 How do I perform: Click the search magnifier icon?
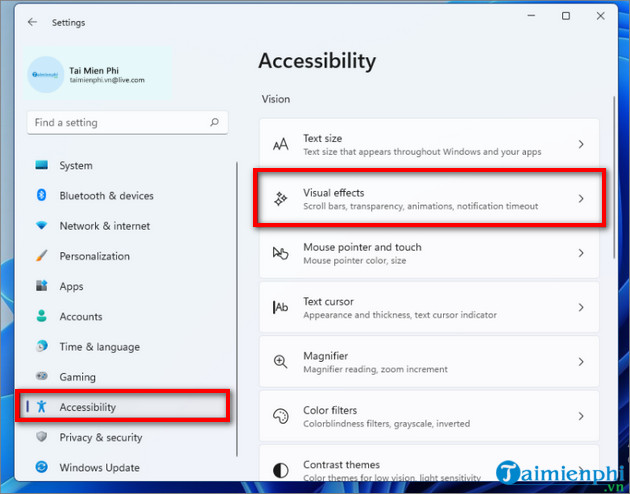point(215,122)
